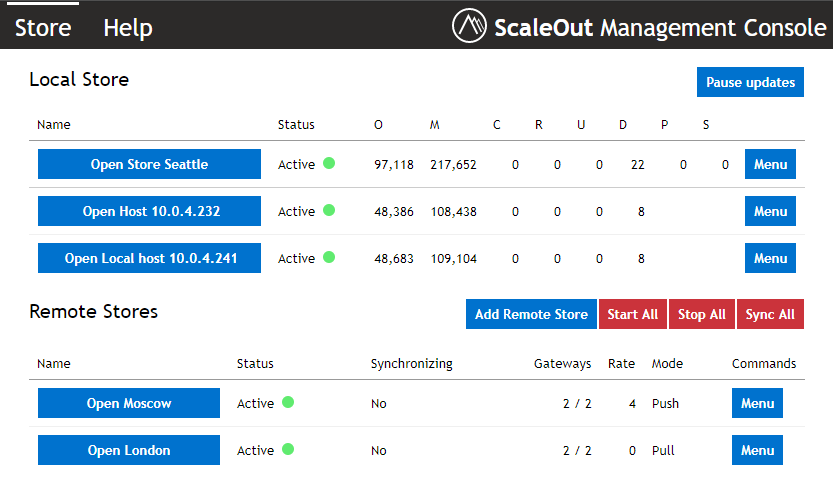
Task: Open the Menu for Moscow row
Action: [x=757, y=403]
